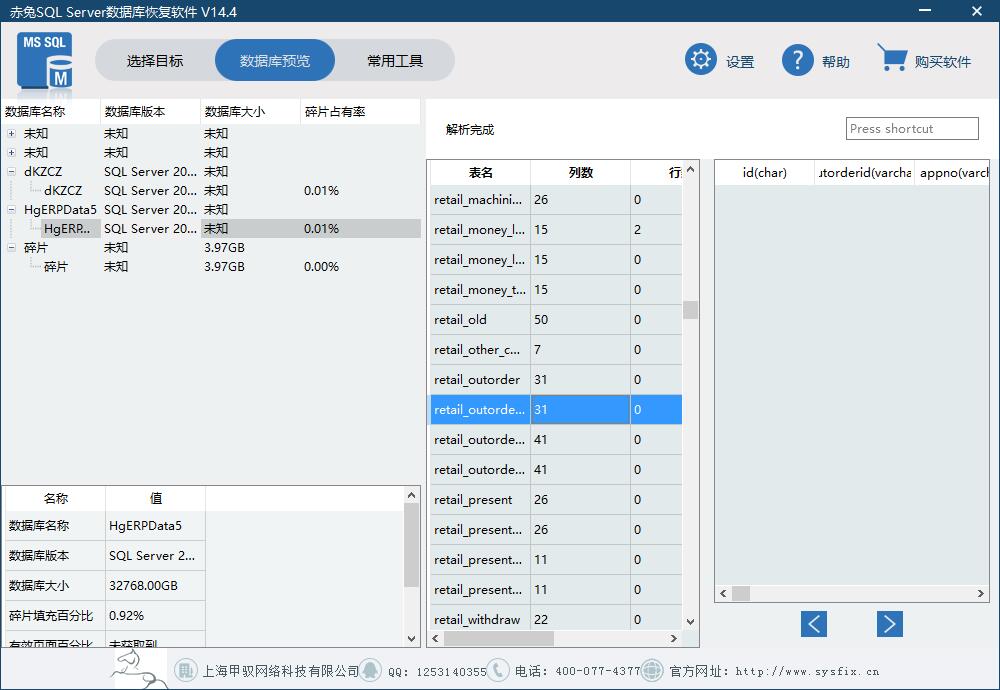Select the retail_other_c... table row
Viewport: 1000px width, 690px height.
pos(556,349)
